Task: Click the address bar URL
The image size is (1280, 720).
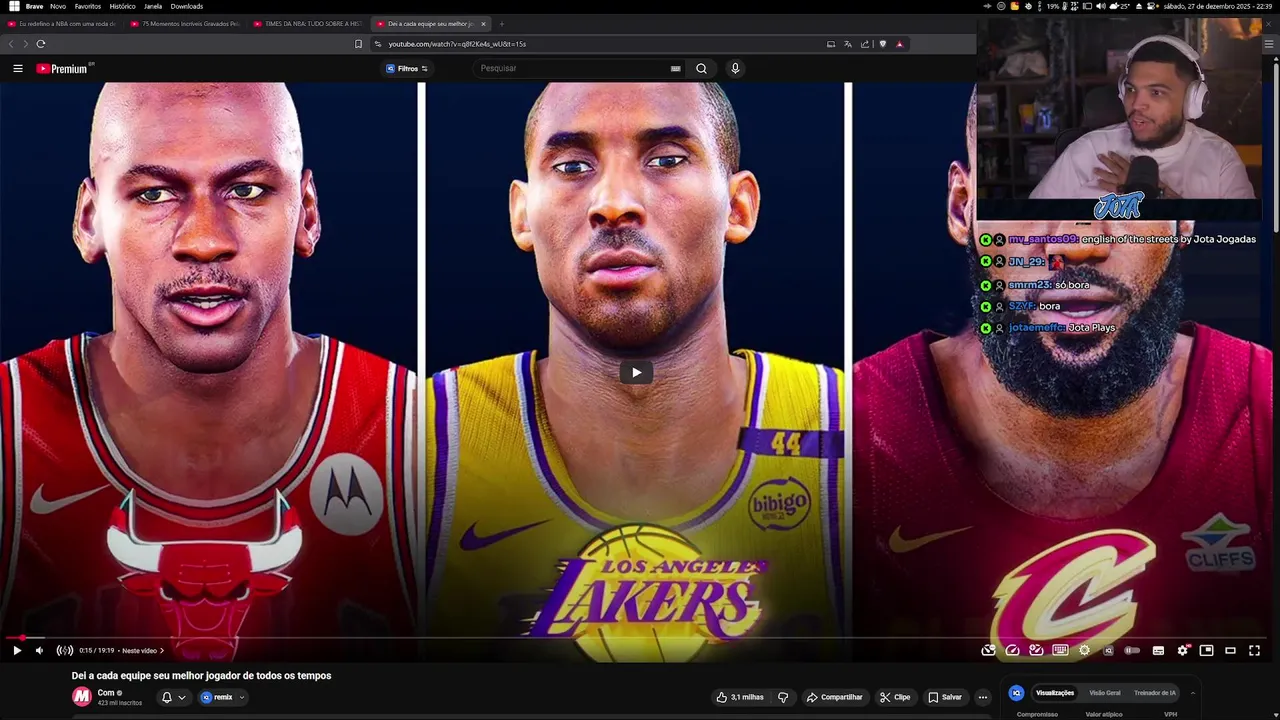Action: pyautogui.click(x=457, y=44)
